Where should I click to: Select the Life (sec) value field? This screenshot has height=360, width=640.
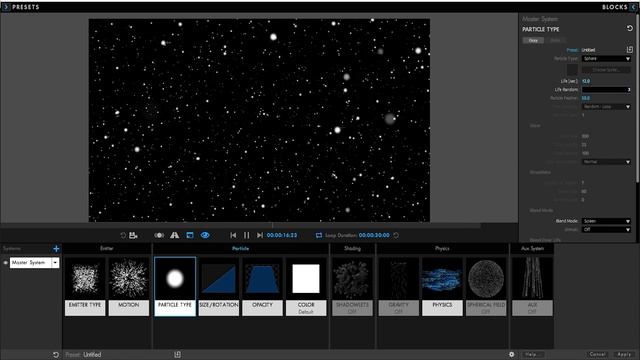point(586,81)
